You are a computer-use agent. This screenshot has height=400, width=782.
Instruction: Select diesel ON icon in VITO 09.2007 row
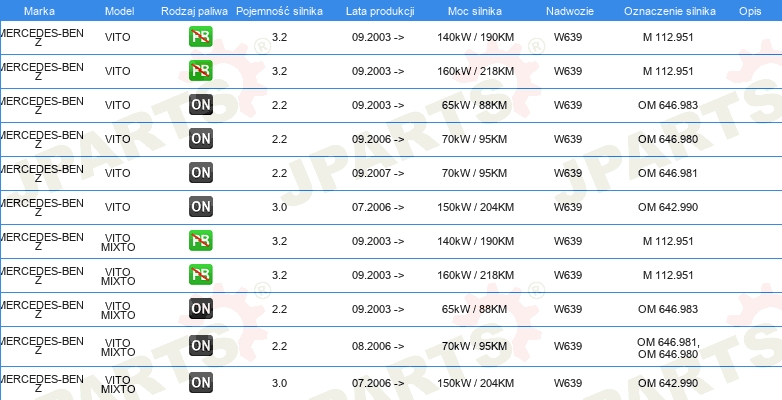pos(200,173)
